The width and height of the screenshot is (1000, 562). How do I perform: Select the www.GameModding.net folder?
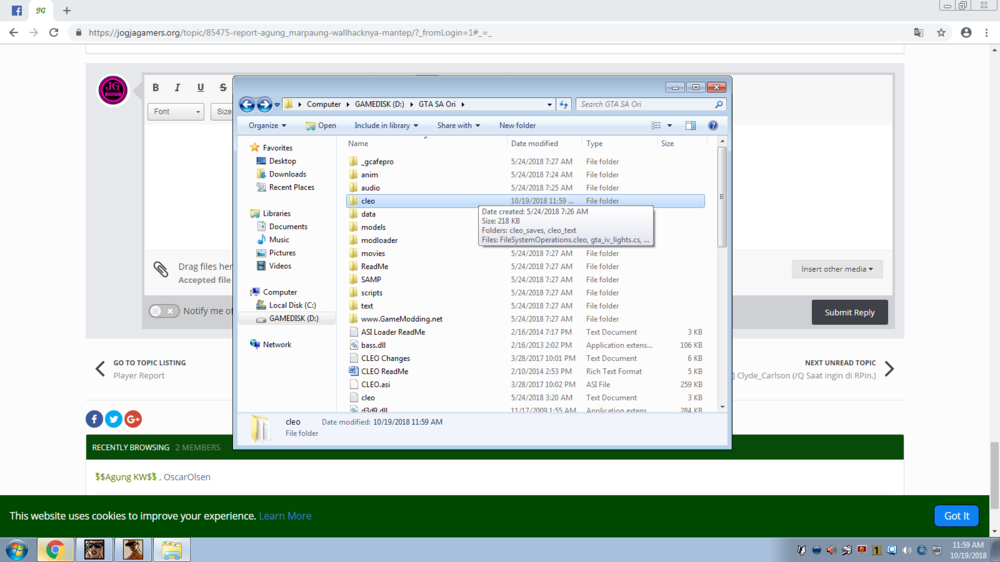(401, 319)
